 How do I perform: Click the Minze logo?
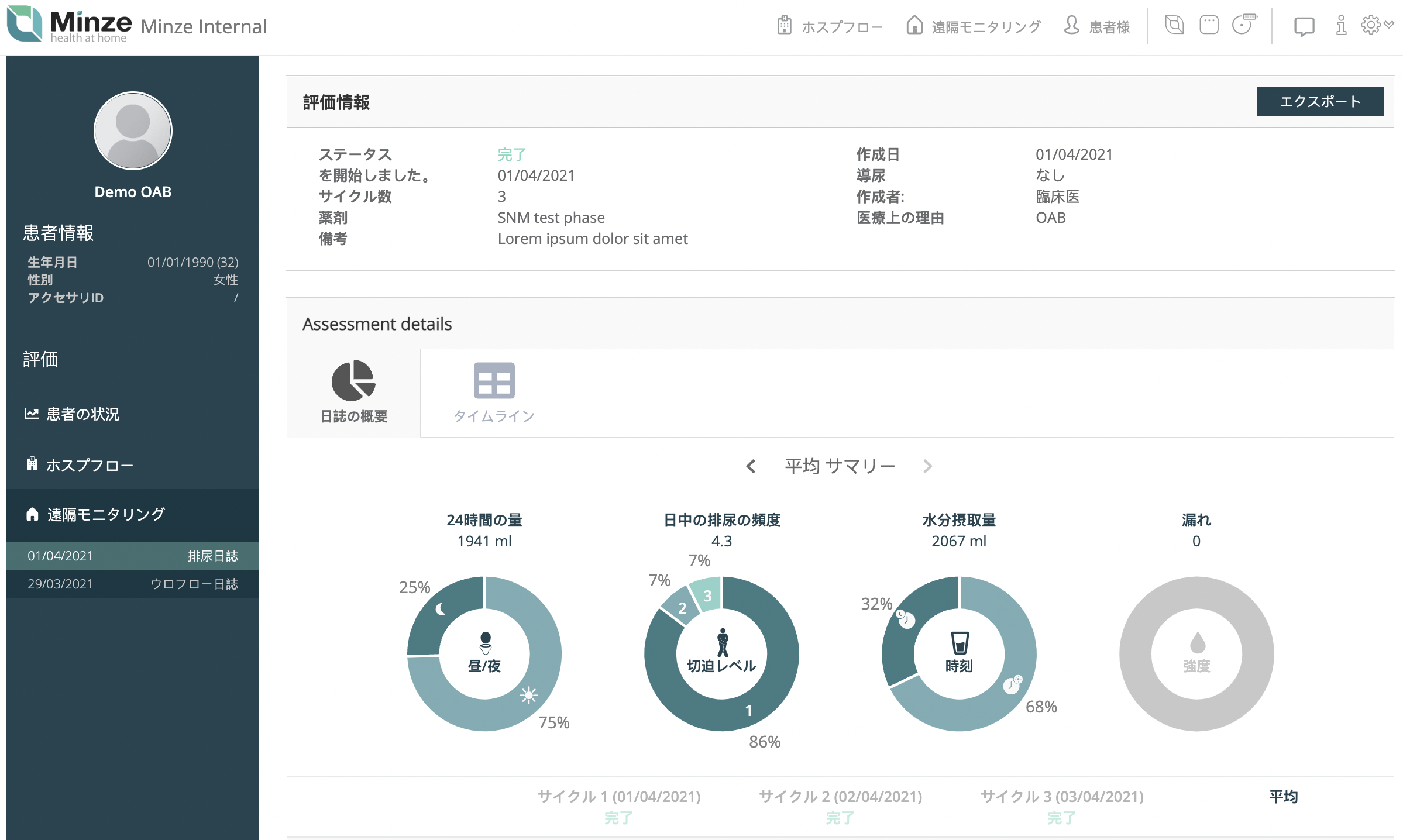pos(69,24)
